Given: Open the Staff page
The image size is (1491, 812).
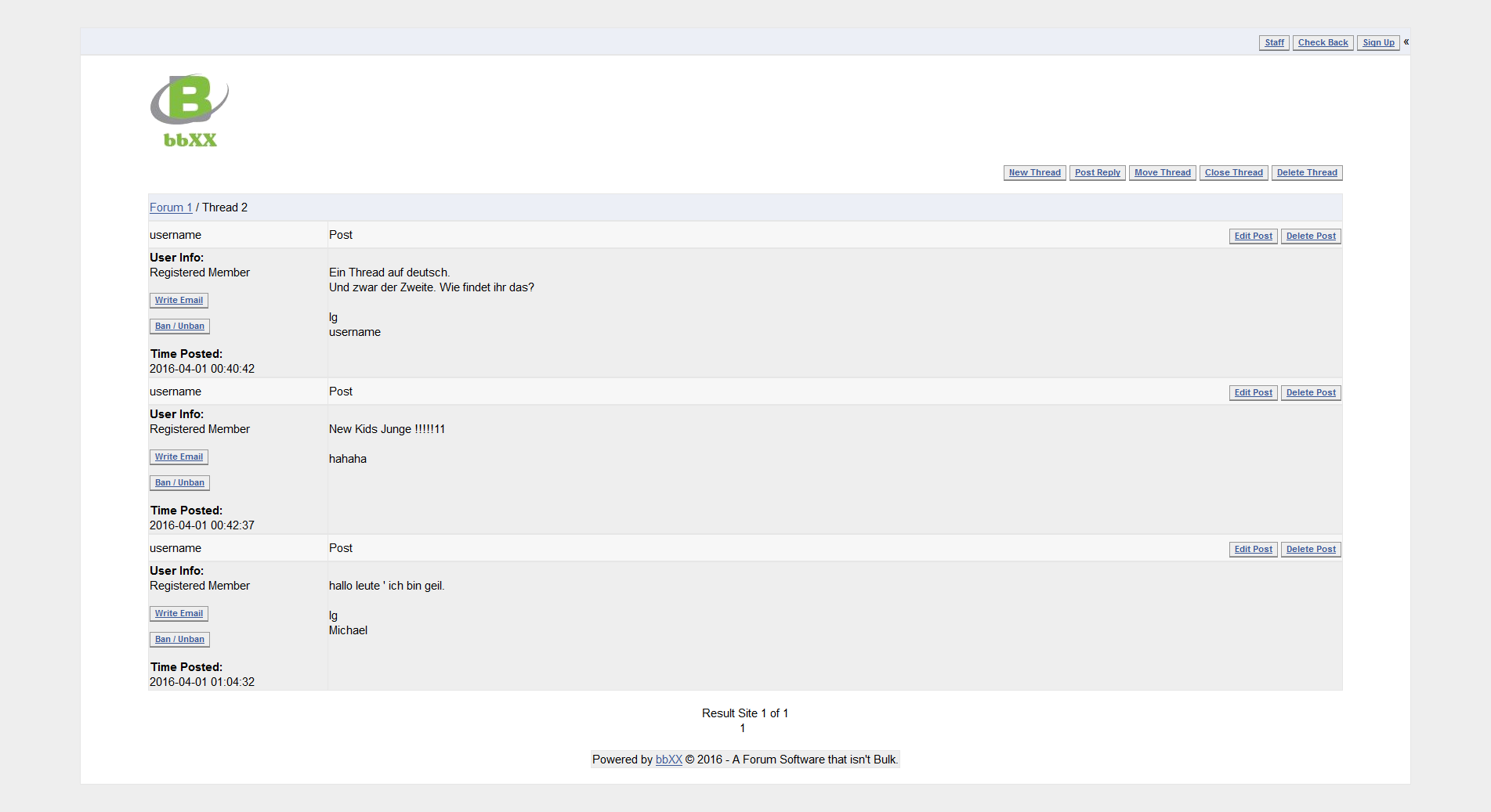Looking at the screenshot, I should pos(1274,43).
